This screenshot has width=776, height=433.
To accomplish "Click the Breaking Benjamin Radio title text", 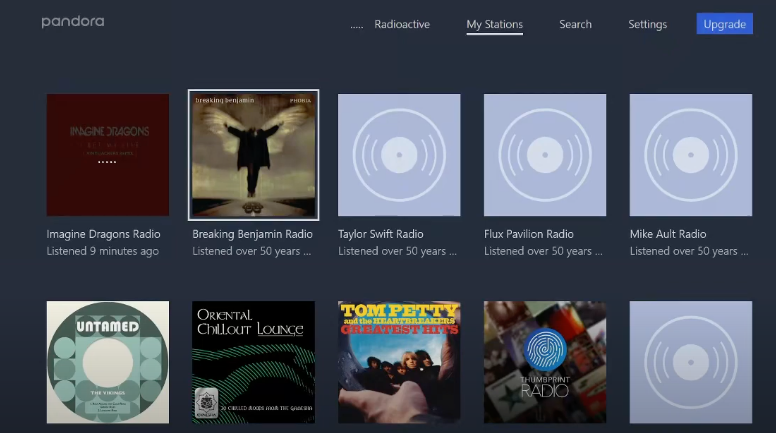I will 252,234.
